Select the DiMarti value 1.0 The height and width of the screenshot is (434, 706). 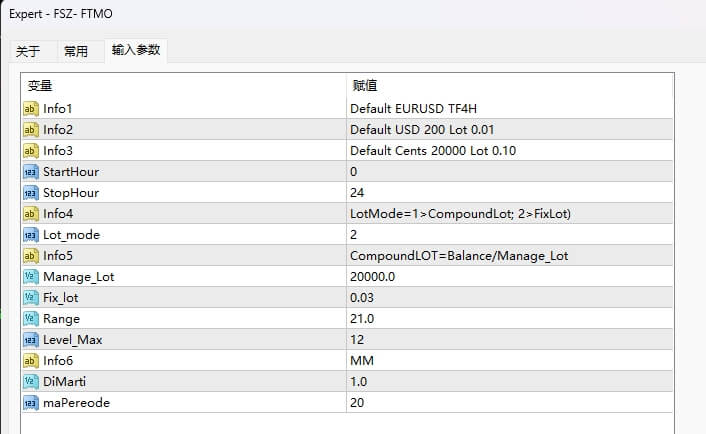click(360, 381)
